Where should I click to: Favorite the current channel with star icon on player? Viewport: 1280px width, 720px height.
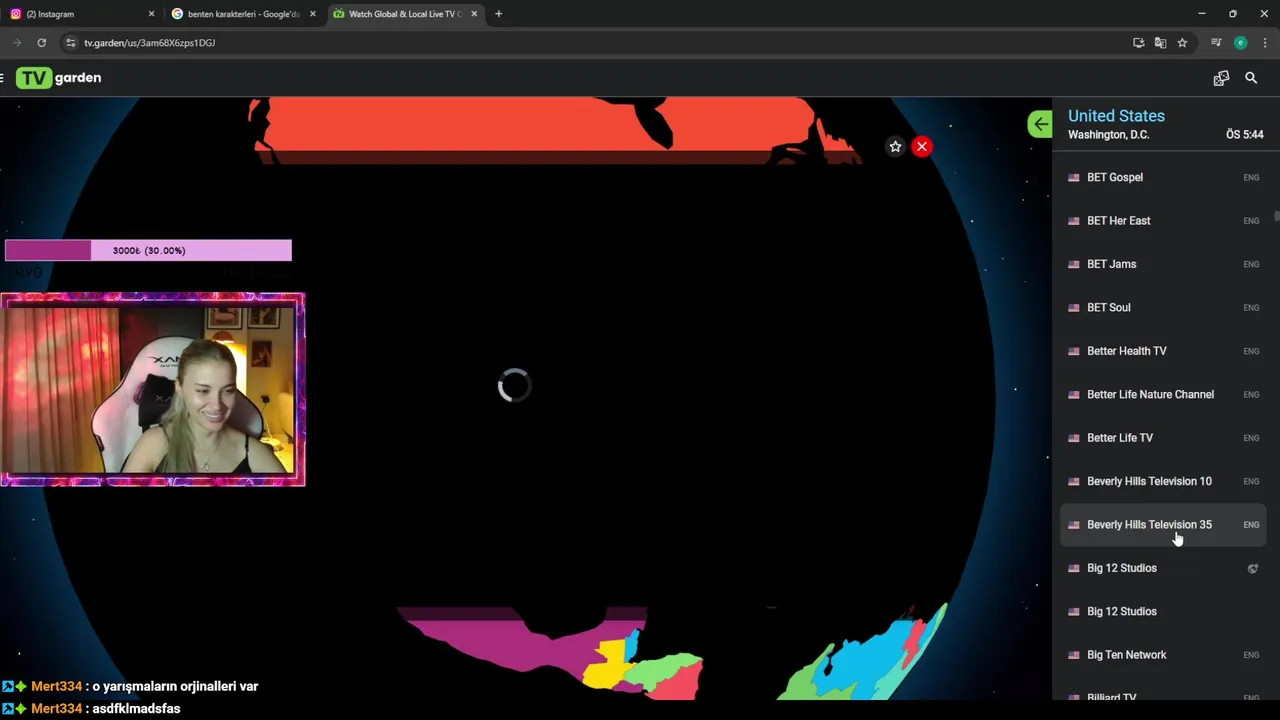(895, 147)
